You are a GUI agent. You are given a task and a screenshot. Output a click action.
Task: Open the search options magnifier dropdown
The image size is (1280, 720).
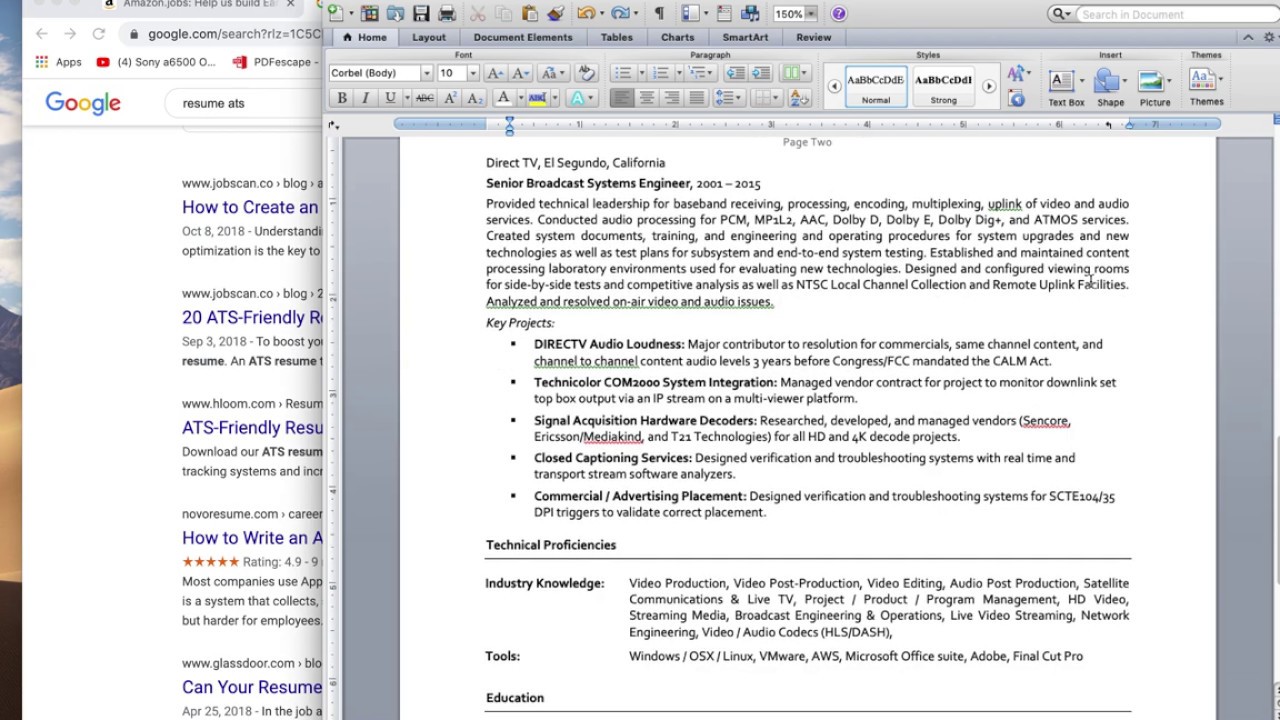(x=1062, y=14)
